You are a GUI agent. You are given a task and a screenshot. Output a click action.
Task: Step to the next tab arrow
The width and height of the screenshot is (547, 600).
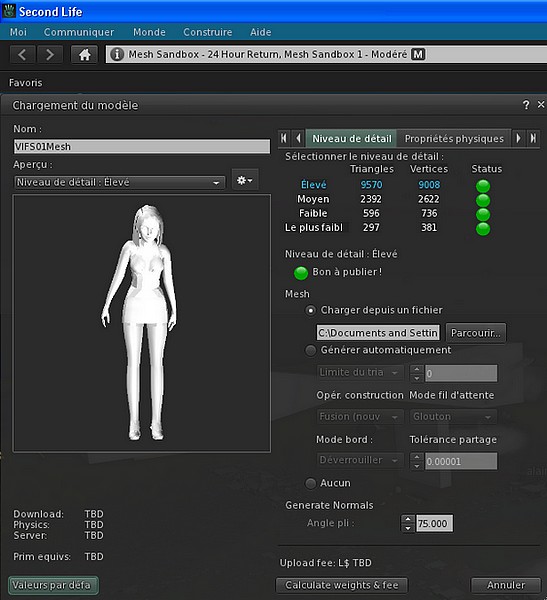(518, 138)
